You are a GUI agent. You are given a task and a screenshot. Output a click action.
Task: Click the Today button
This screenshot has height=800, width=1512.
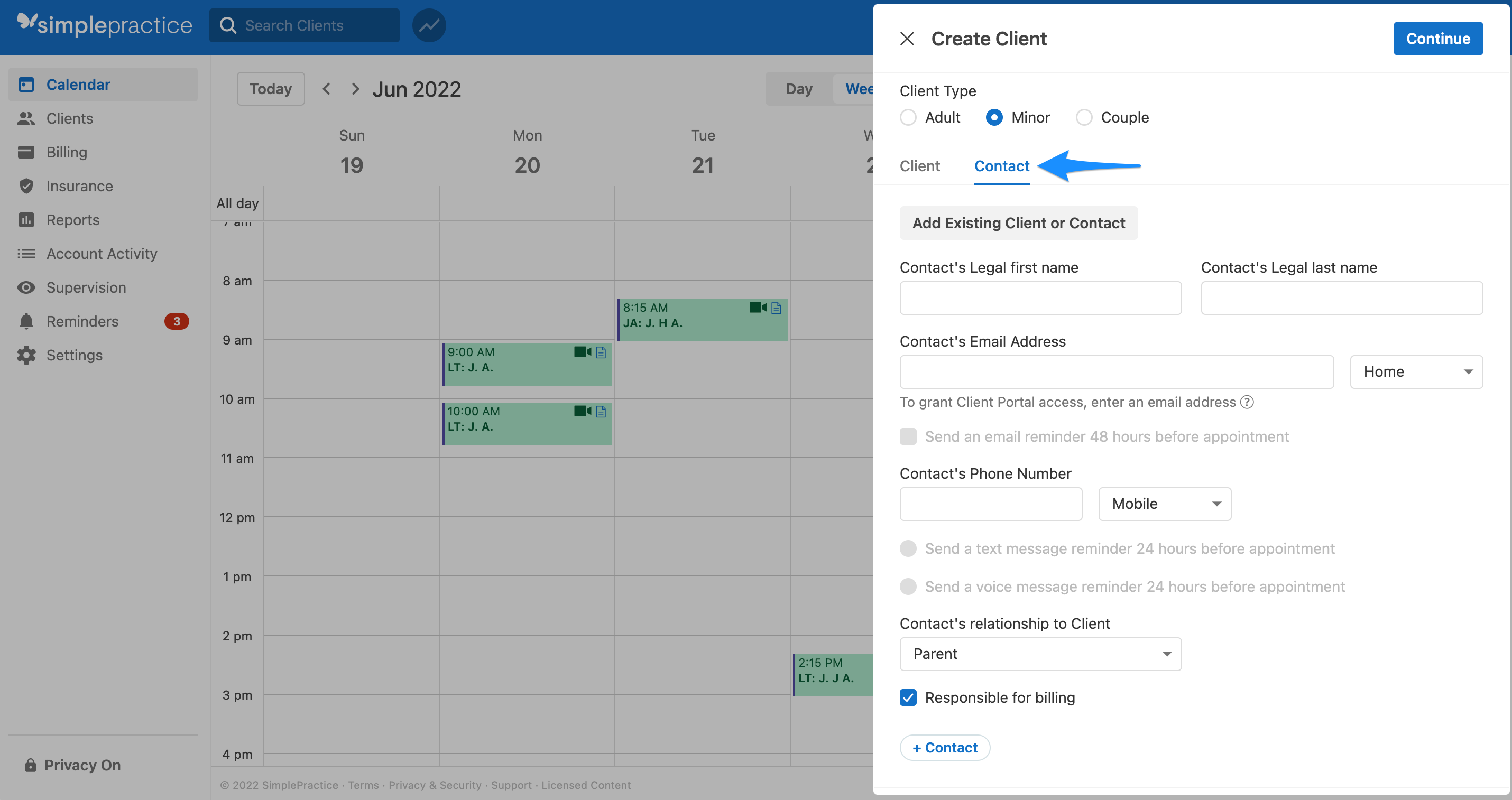(271, 89)
